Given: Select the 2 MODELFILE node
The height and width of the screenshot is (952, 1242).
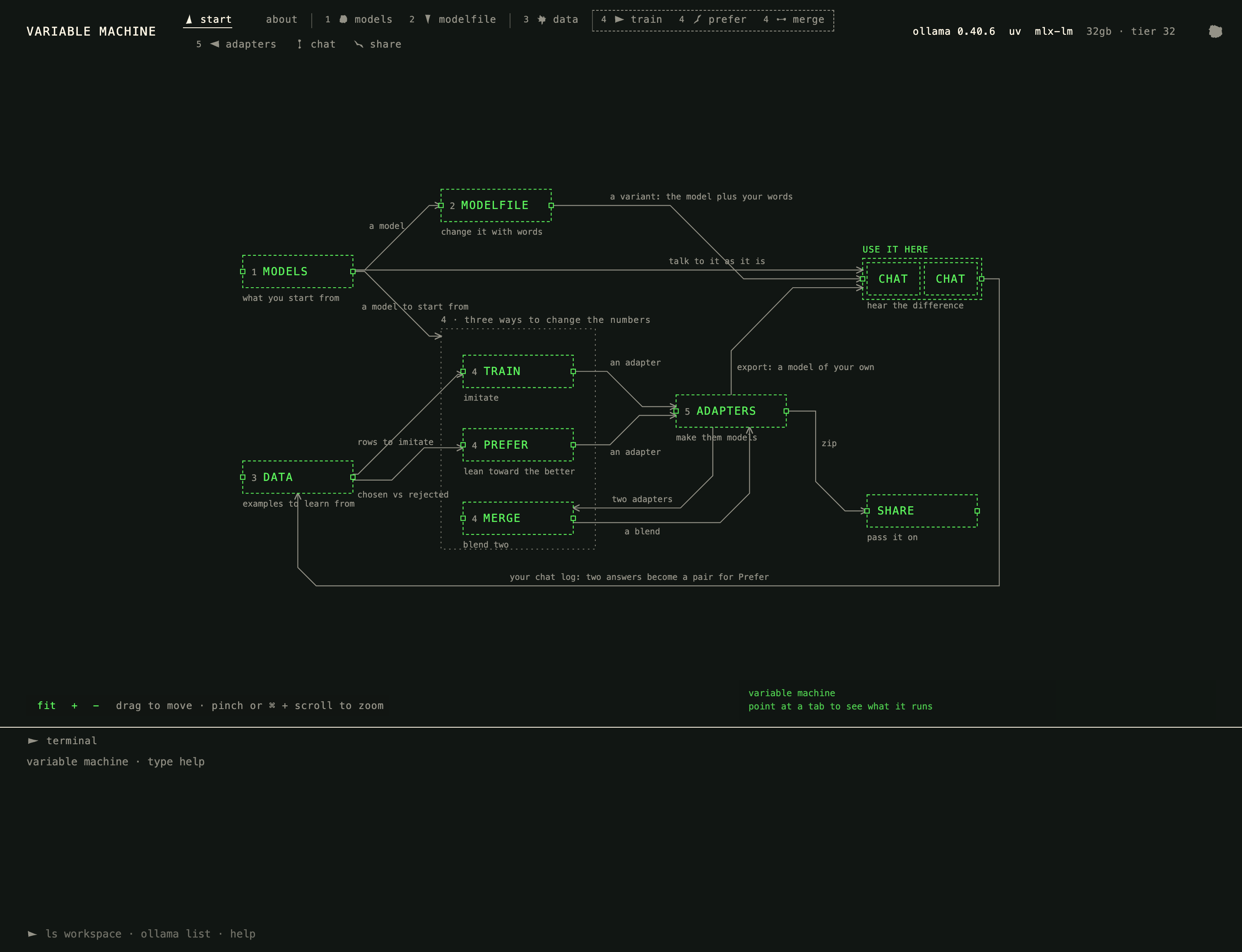Looking at the screenshot, I should (496, 205).
